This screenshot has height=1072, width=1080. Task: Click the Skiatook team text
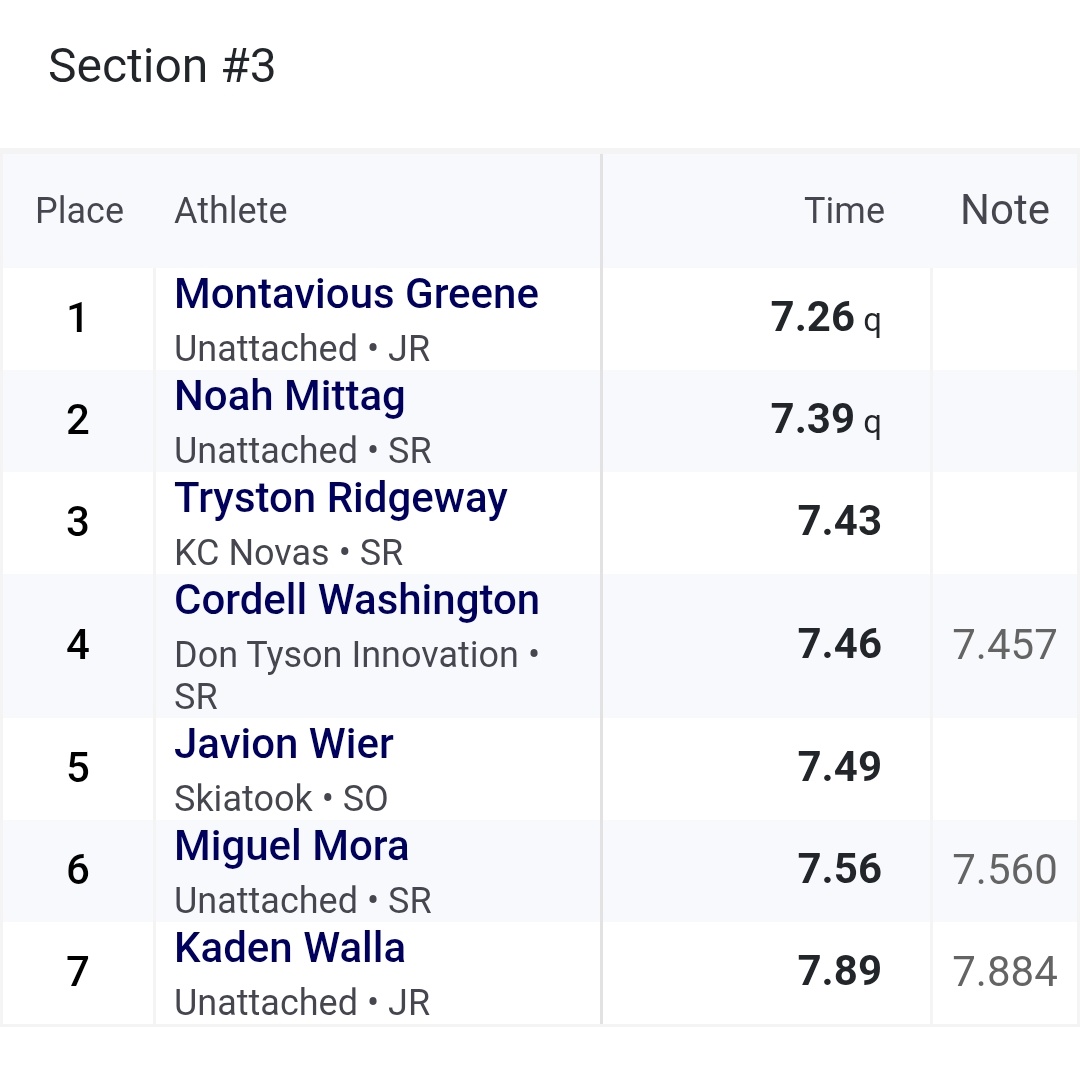(243, 798)
